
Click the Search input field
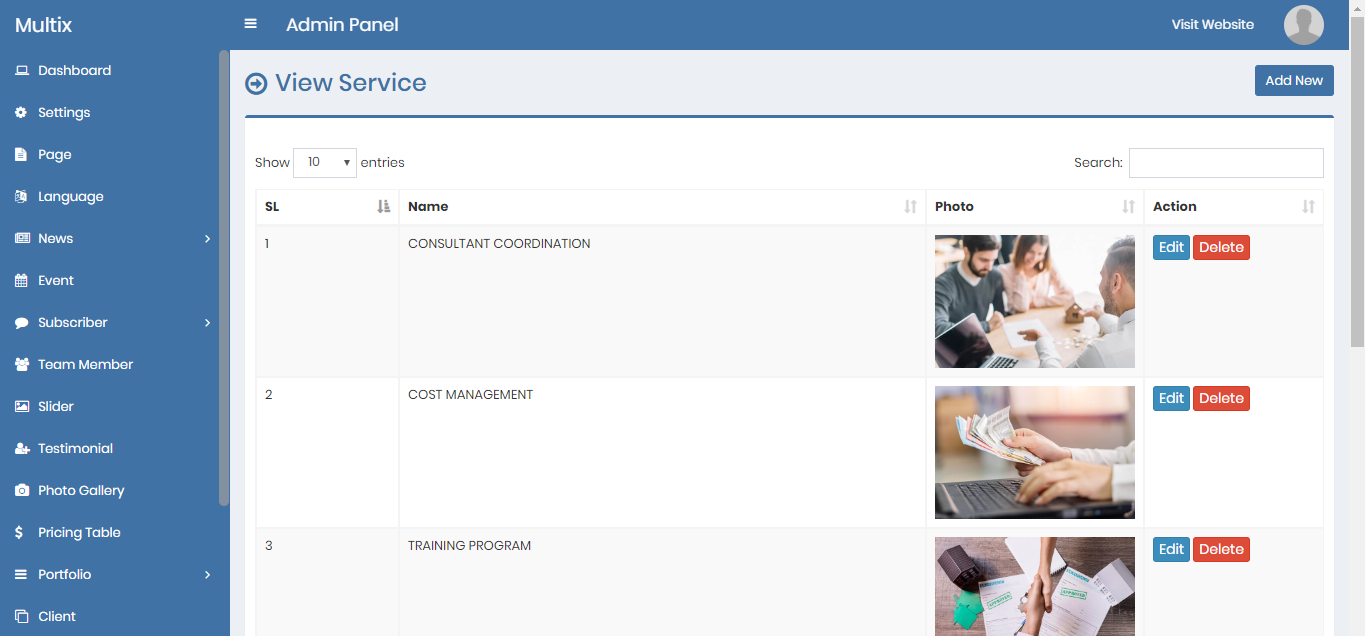[1225, 163]
